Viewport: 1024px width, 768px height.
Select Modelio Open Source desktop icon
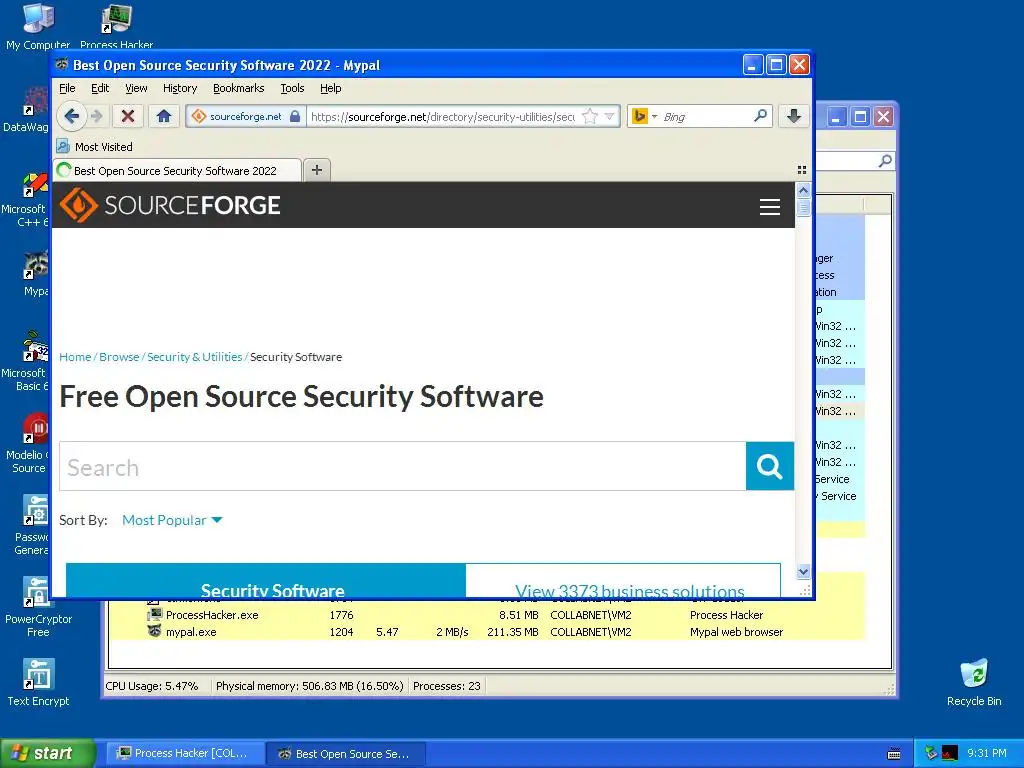[x=29, y=444]
